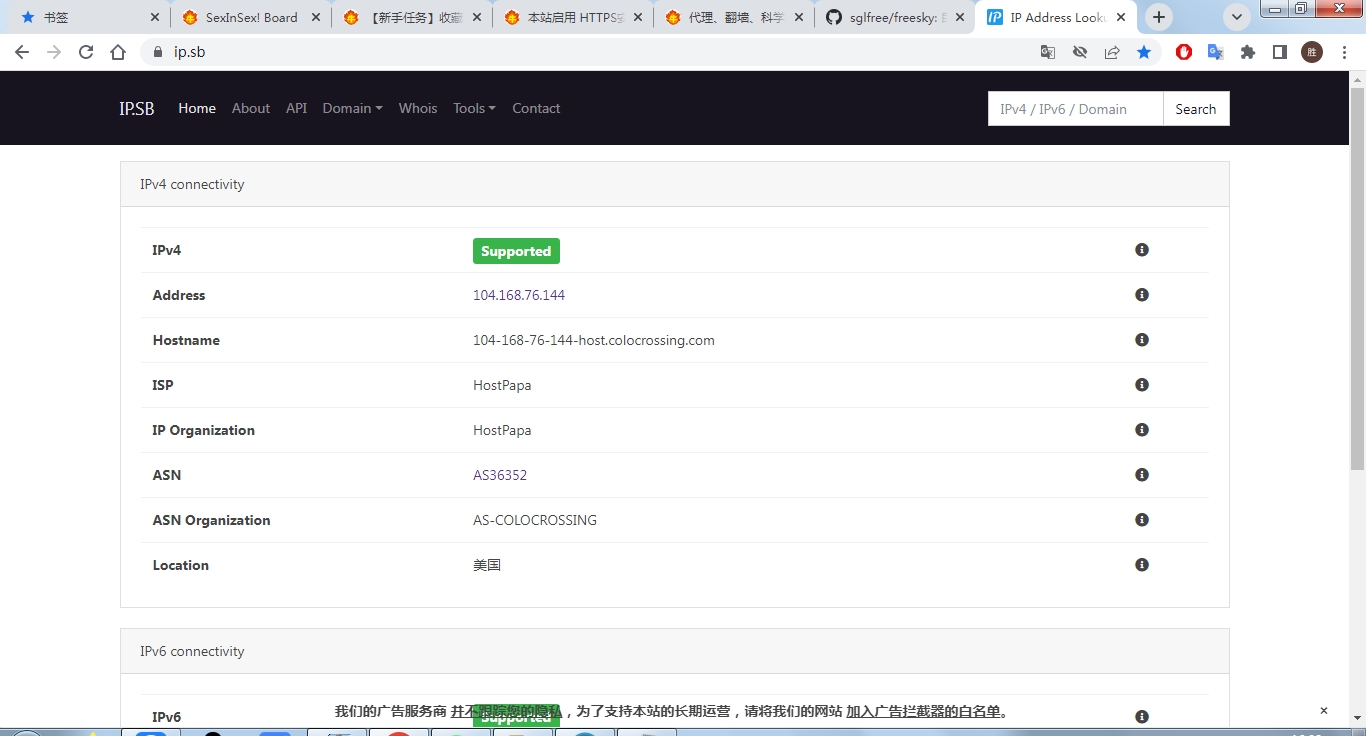This screenshot has height=736, width=1366.
Task: Click the page vertical scrollbar thumb
Action: coord(1357,278)
